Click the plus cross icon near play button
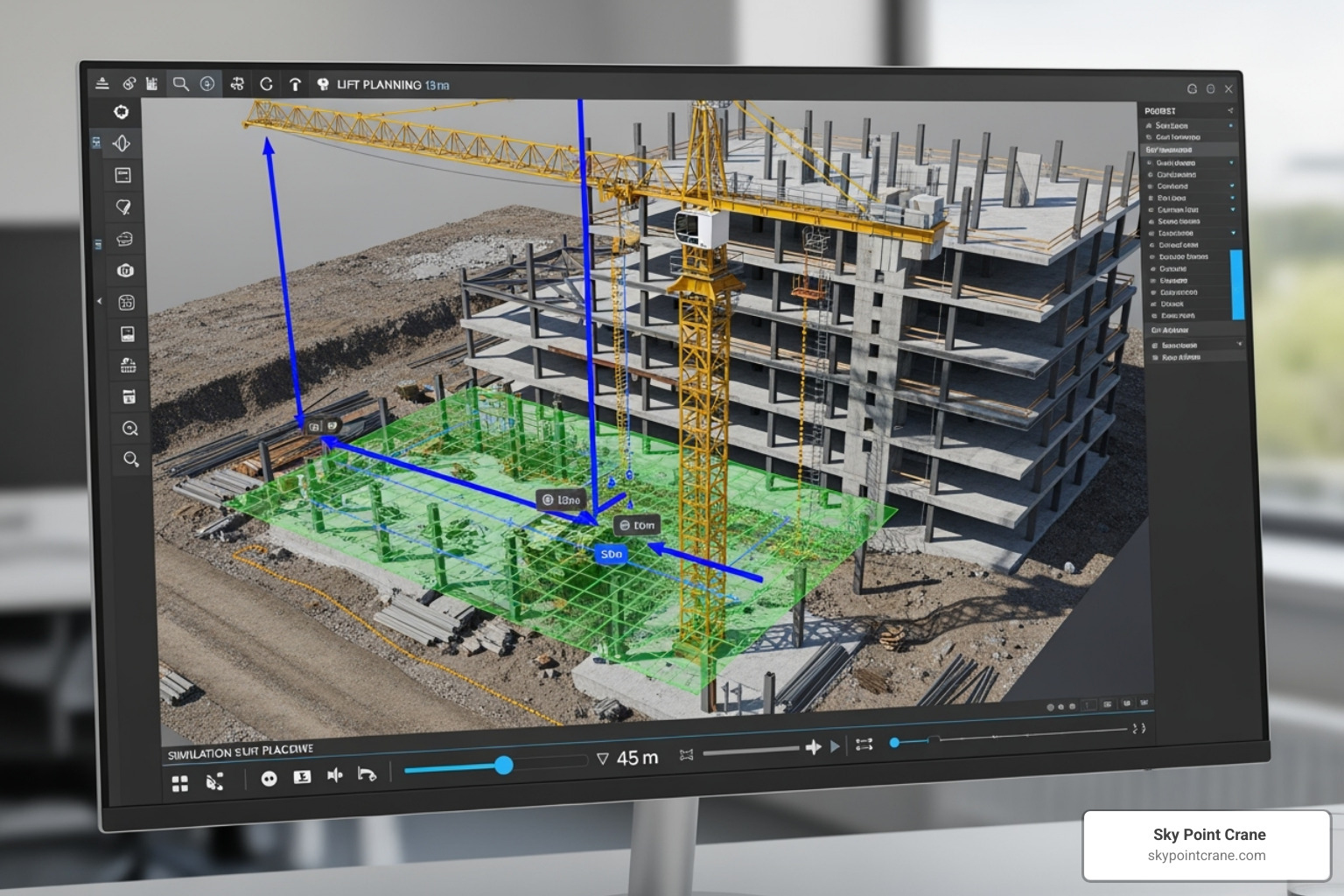The image size is (1344, 896). click(813, 747)
